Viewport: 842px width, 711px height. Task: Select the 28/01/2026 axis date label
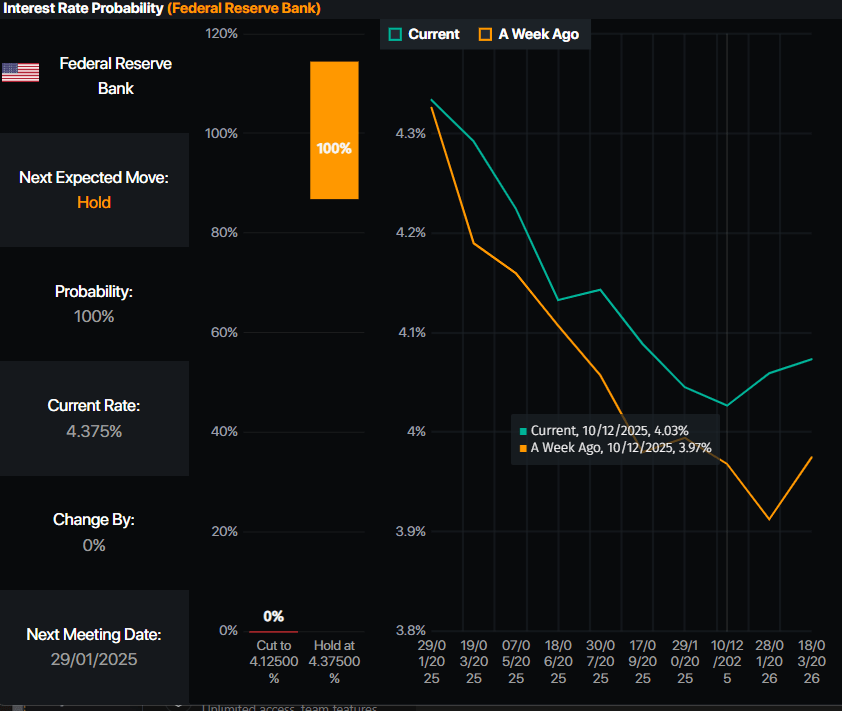pyautogui.click(x=769, y=662)
